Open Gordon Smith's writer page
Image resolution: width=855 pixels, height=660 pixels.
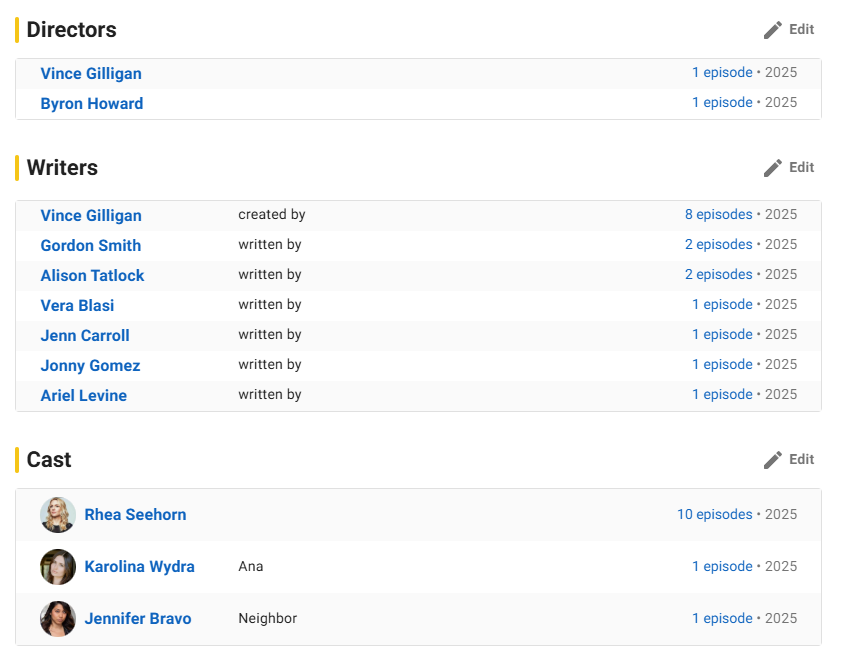point(91,245)
